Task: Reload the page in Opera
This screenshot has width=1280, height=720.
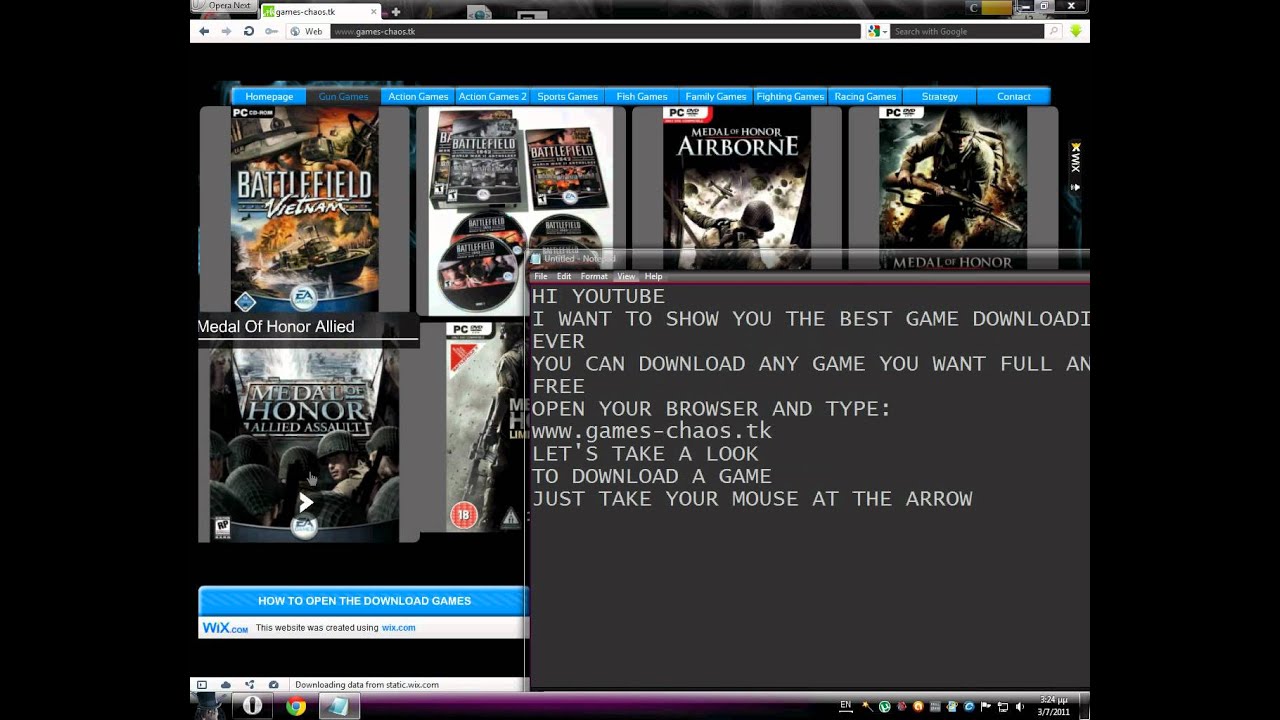Action: point(248,31)
